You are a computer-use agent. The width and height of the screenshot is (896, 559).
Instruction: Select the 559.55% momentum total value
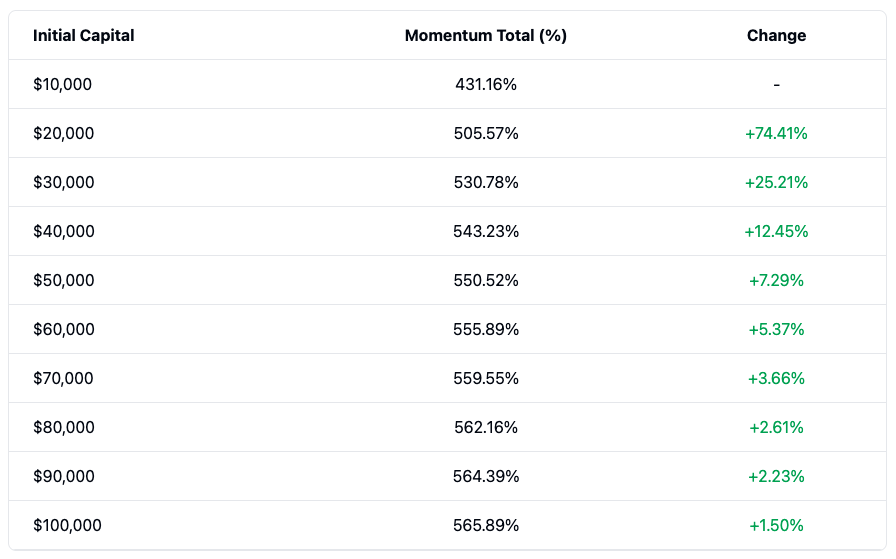[486, 379]
